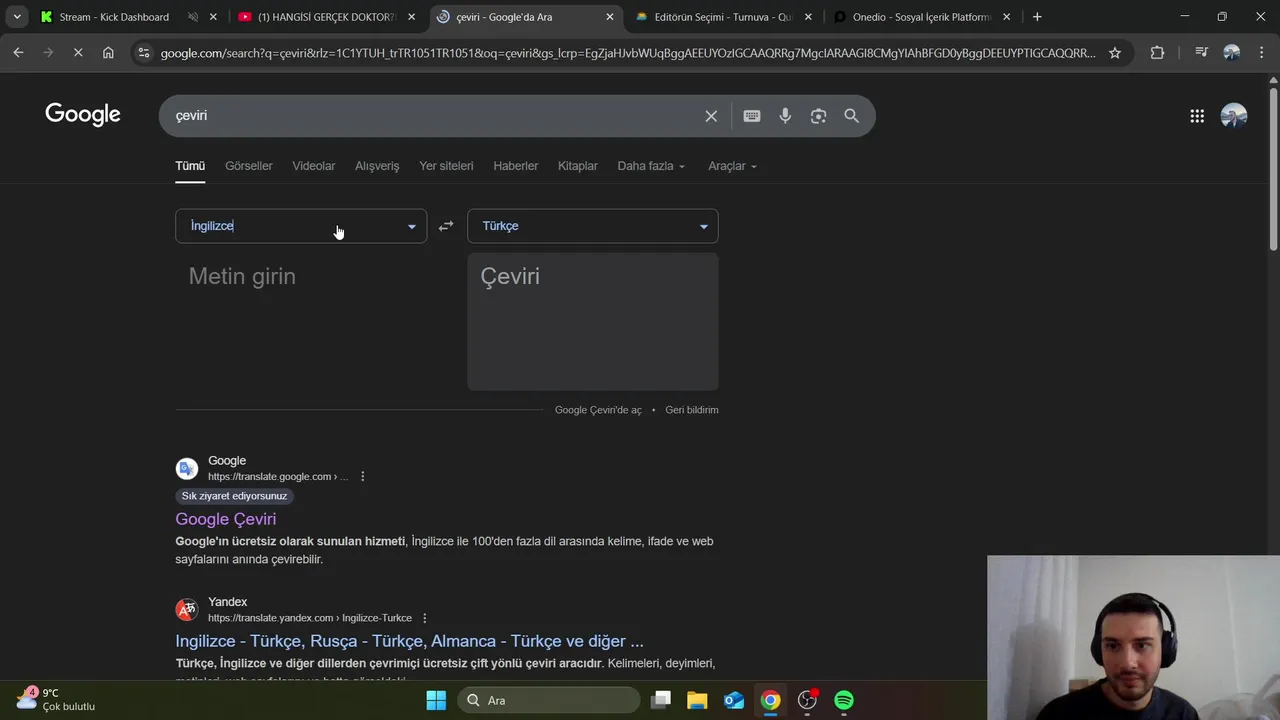
Task: Click the Windows taskbar Ara search box
Action: click(x=549, y=700)
